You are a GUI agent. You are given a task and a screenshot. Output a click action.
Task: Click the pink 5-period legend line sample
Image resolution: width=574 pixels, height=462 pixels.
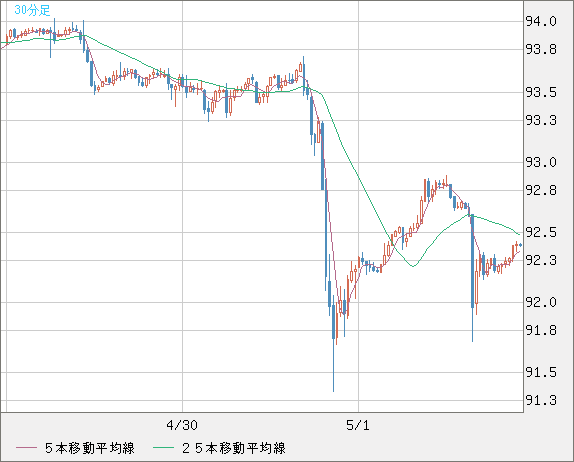(26, 448)
